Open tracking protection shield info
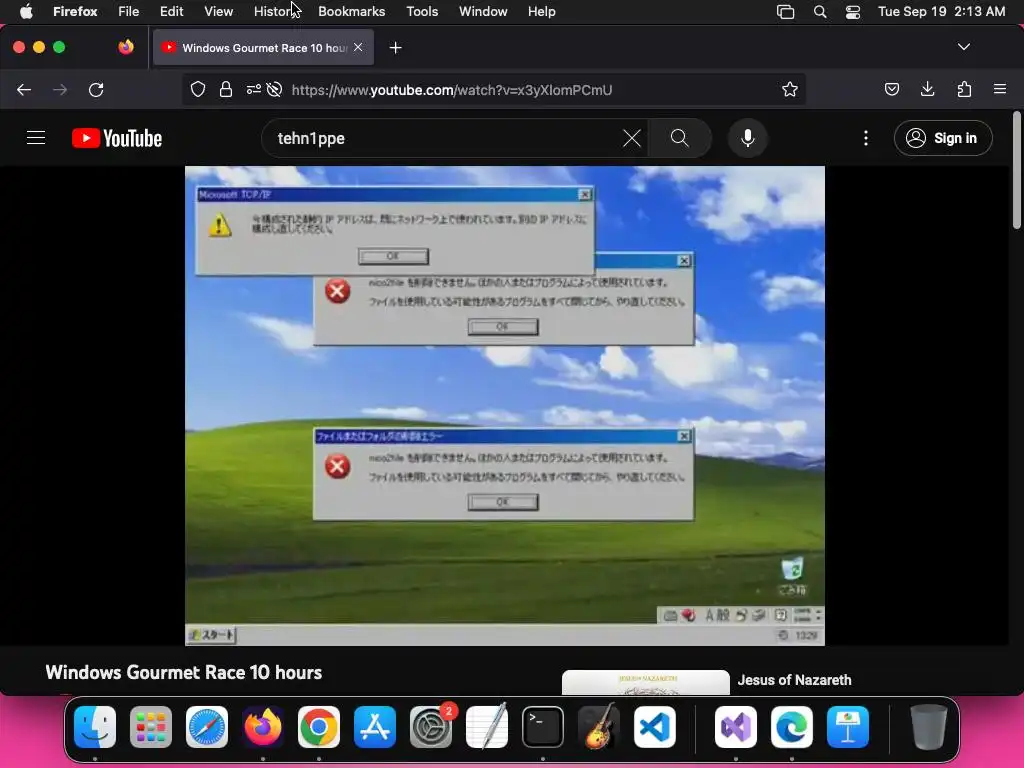 click(x=198, y=89)
